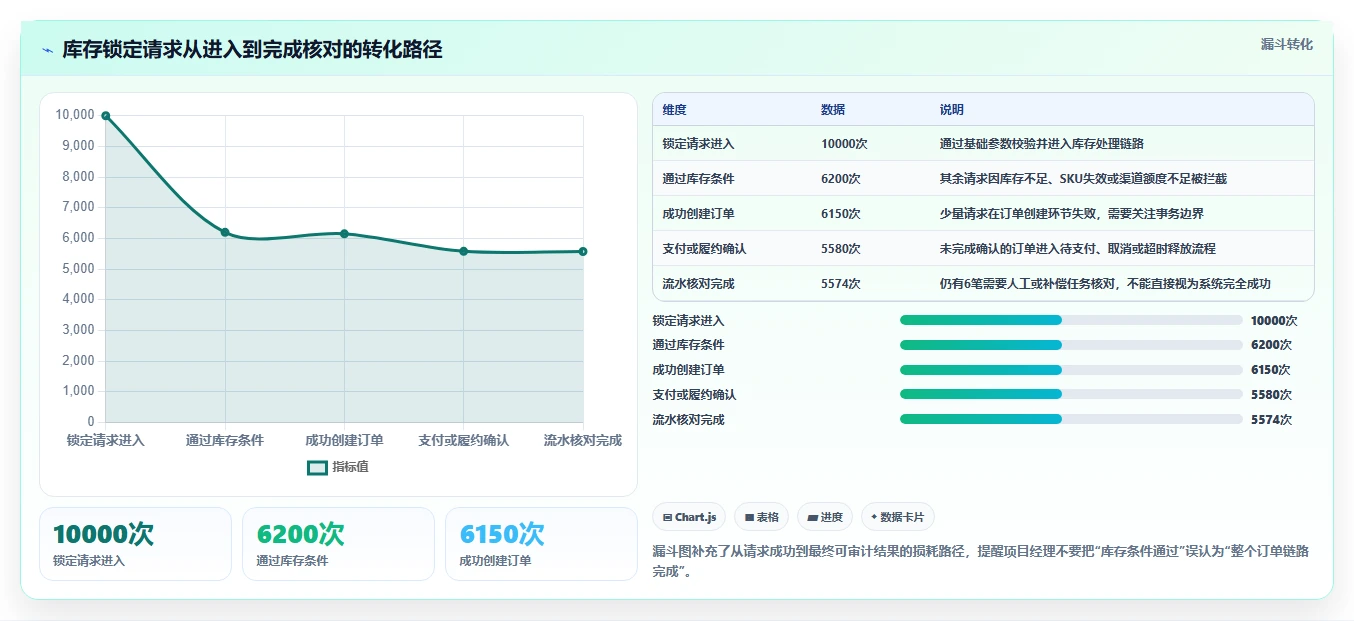The image size is (1354, 621).
Task: Click the chart data point above 通过库存条件
Action: 225,232
